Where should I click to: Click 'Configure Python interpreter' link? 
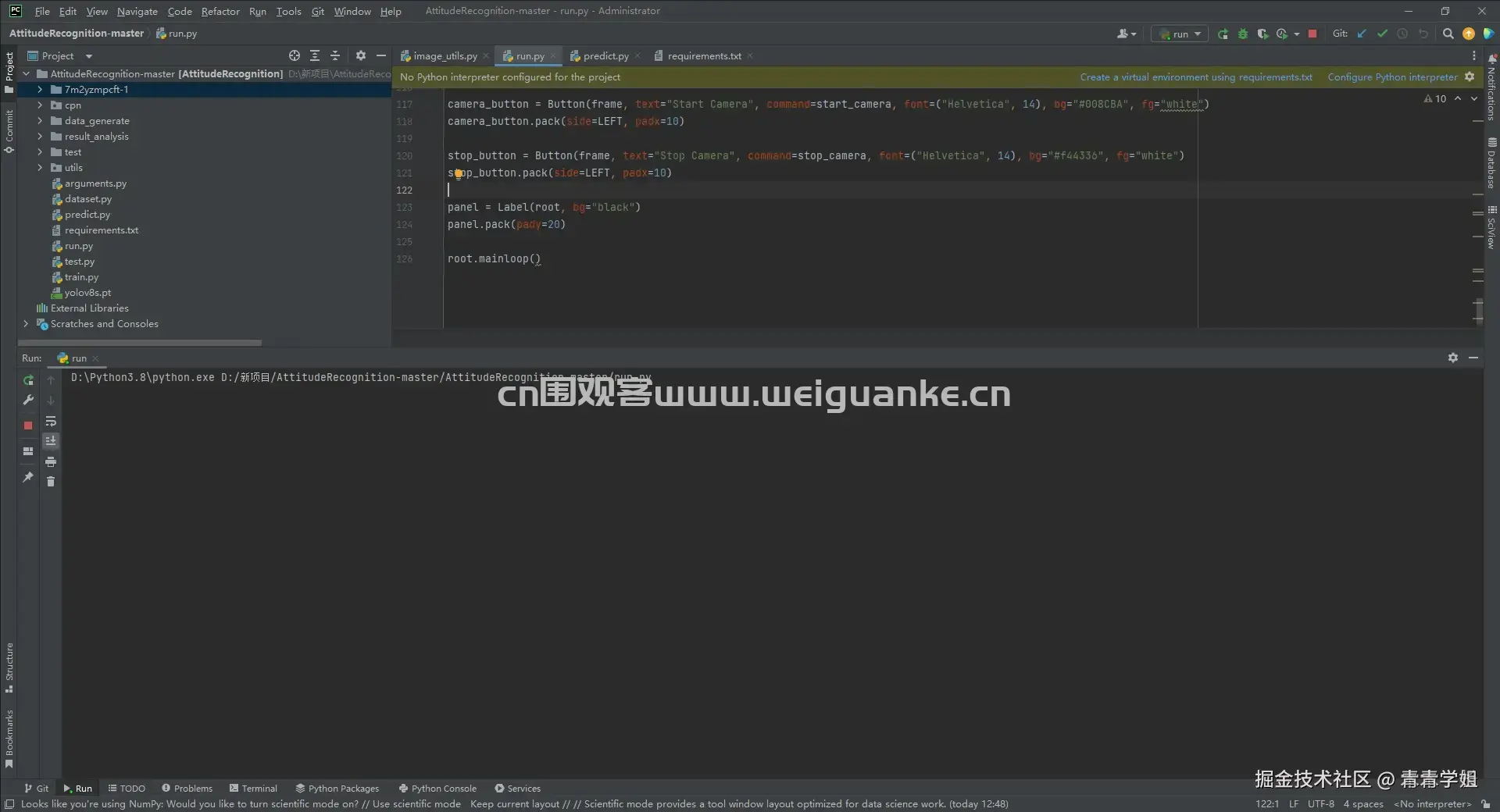click(1392, 77)
